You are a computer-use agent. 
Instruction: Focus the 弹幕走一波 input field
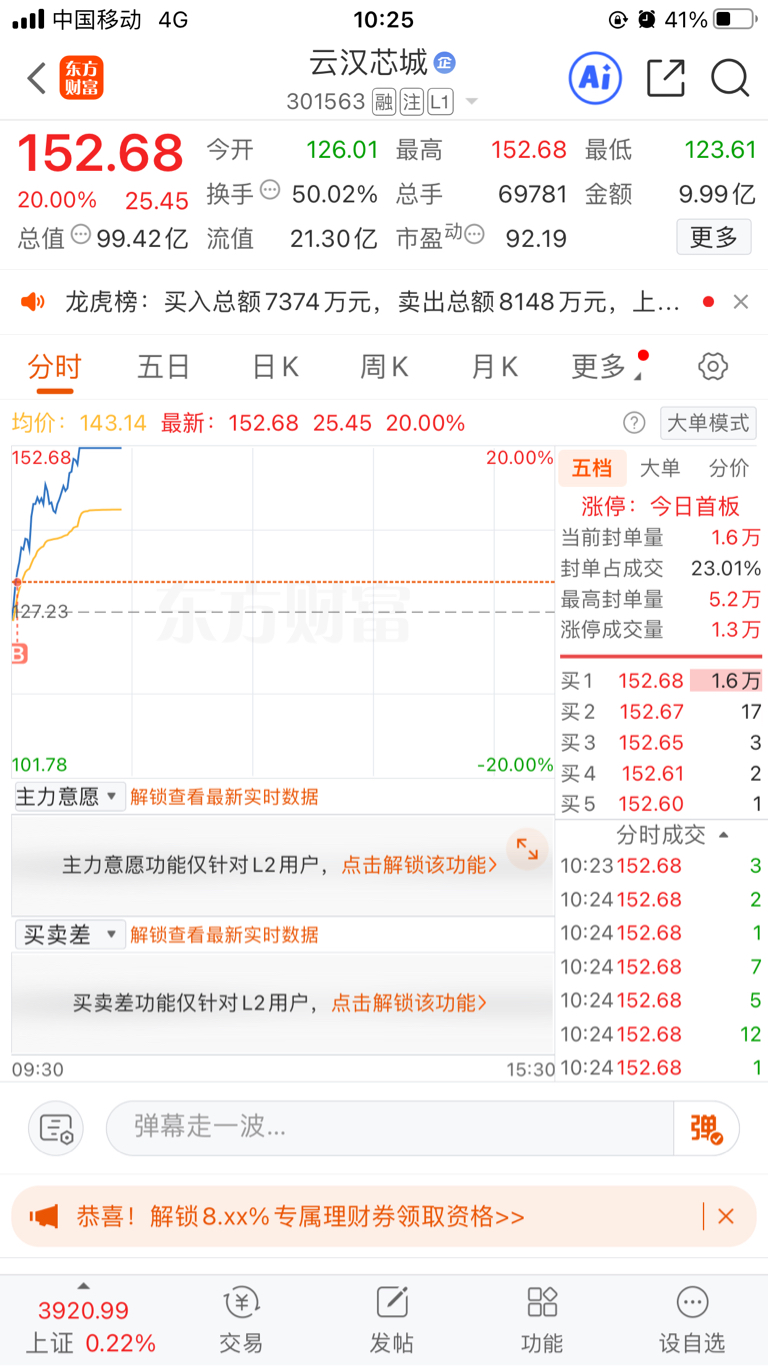click(x=390, y=1128)
